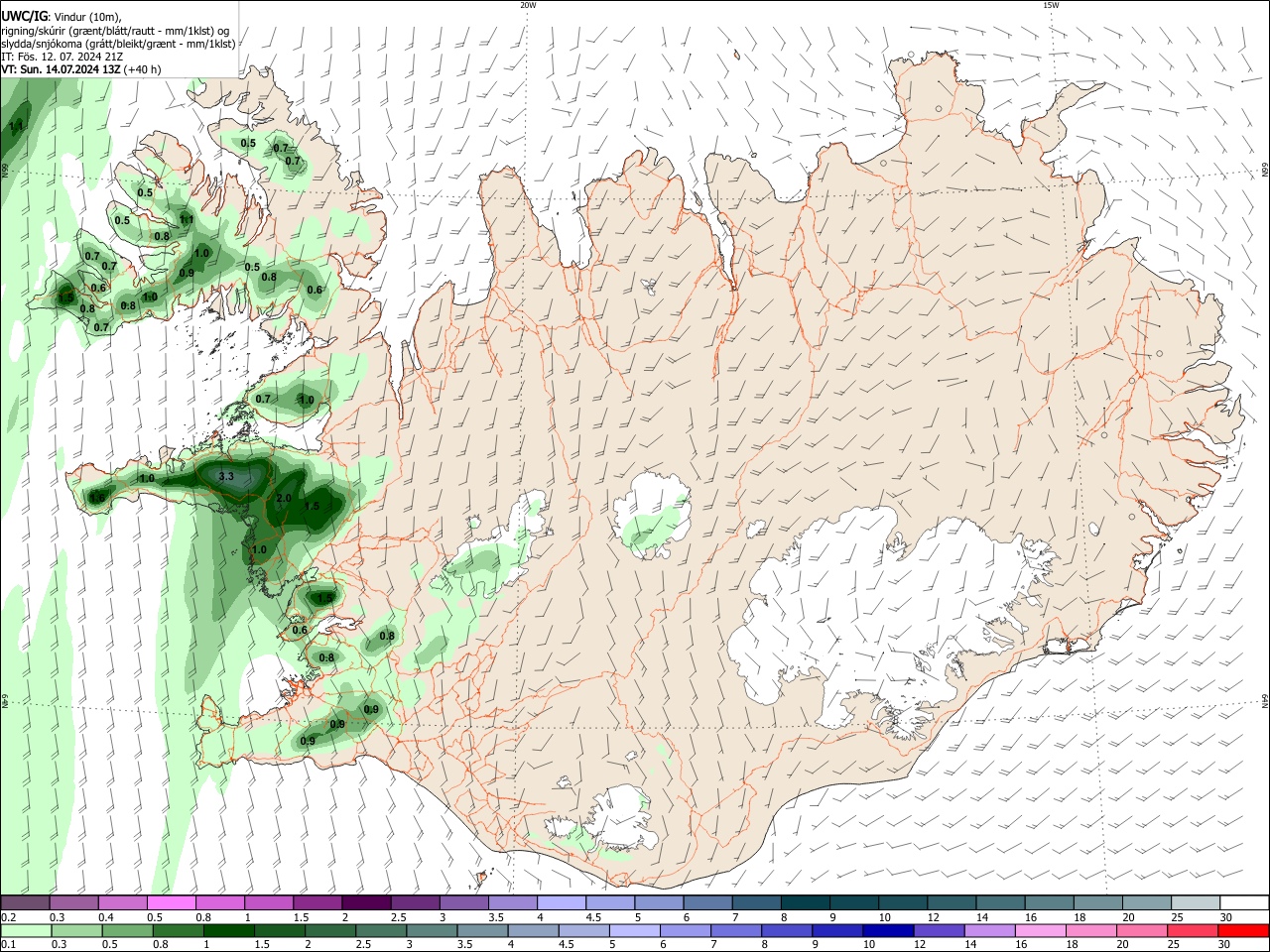Viewport: 1270px width, 952px height.
Task: Select the pale periwinkle 4 mm snow legend swatch
Action: 561,902
